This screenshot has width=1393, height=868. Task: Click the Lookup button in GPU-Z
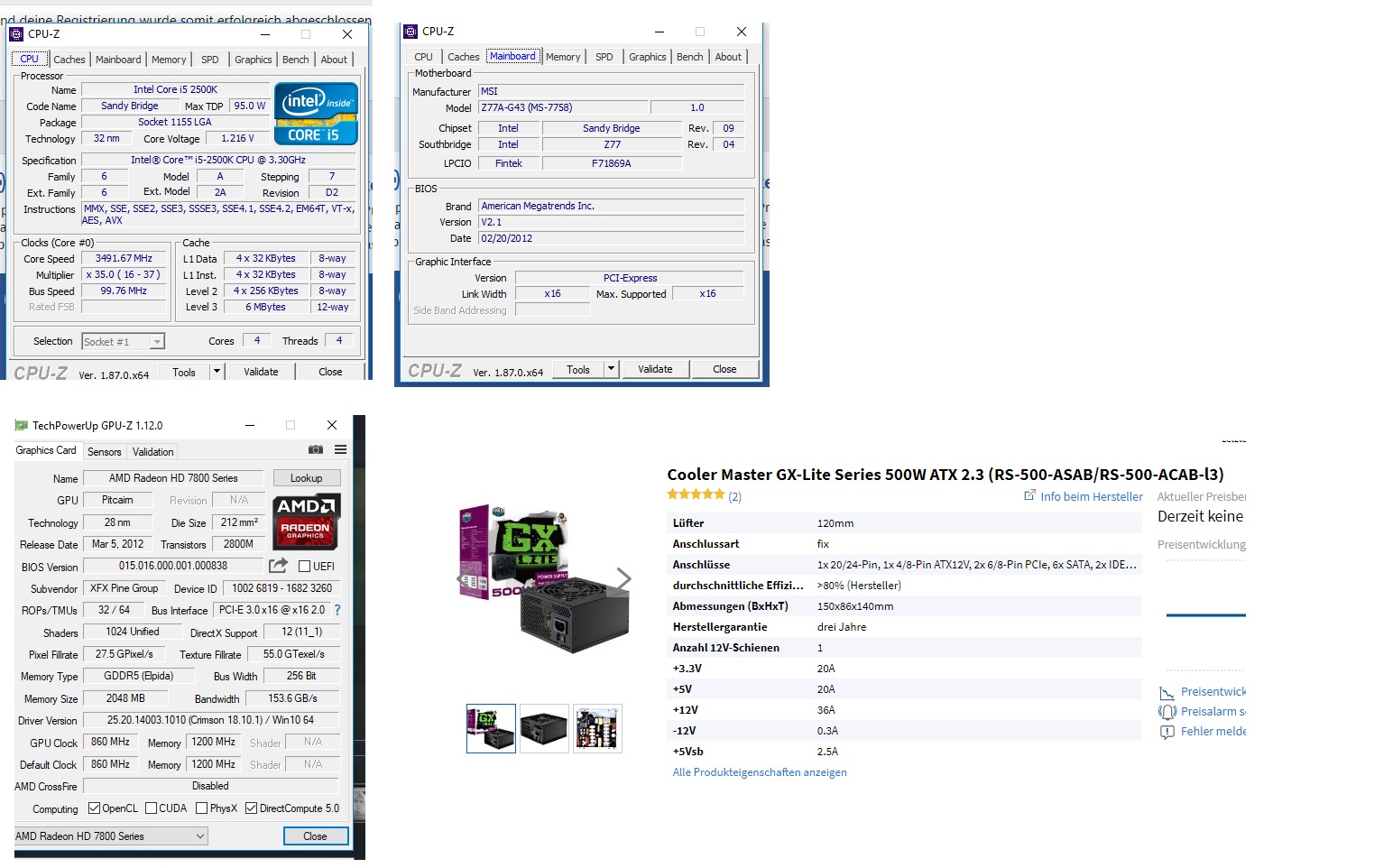[306, 478]
